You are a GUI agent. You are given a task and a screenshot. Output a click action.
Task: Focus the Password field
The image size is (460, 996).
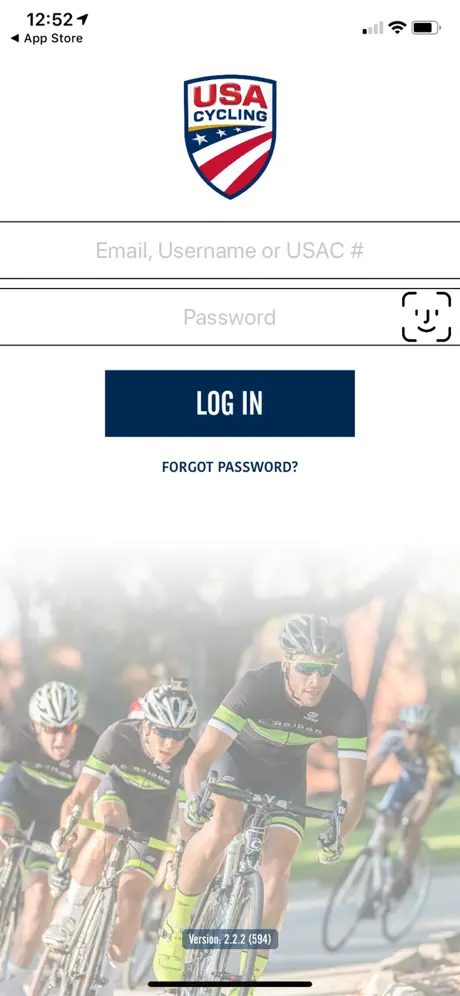(x=230, y=317)
